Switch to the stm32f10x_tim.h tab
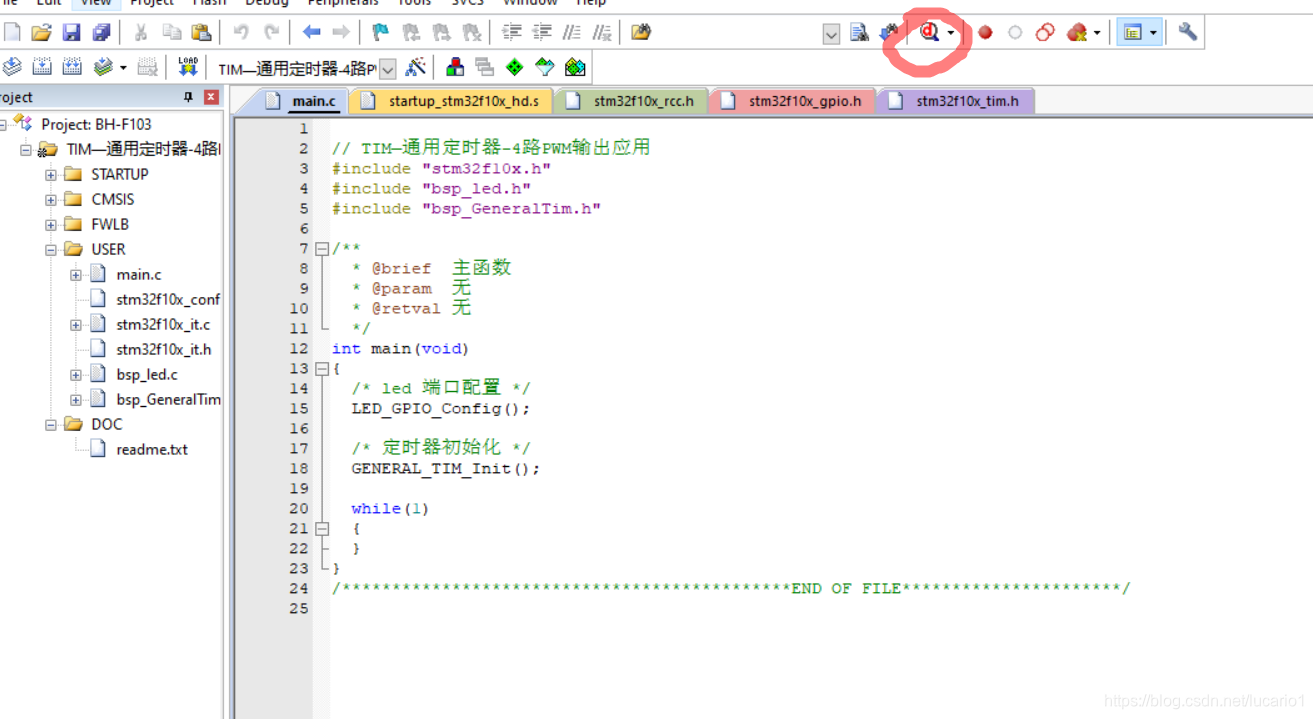1313x719 pixels. coord(957,101)
